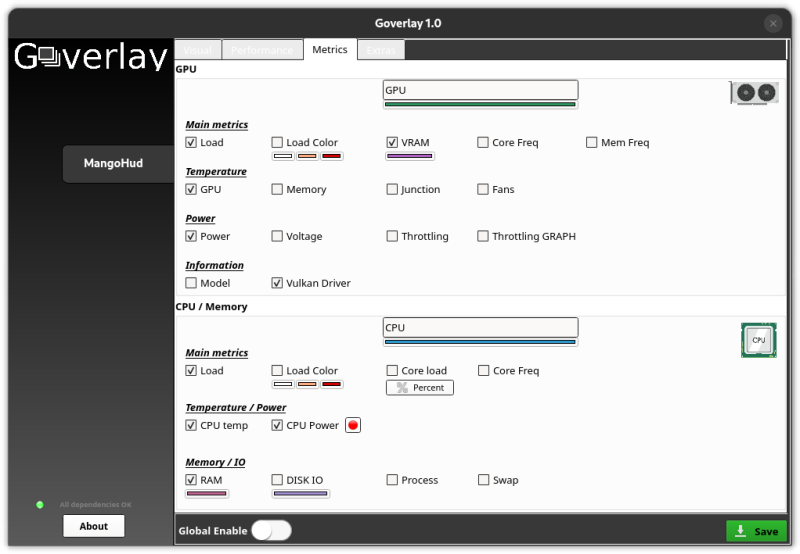Screen dimensions: 800x554
Task: Click the Percent core load button
Action: click(x=420, y=388)
